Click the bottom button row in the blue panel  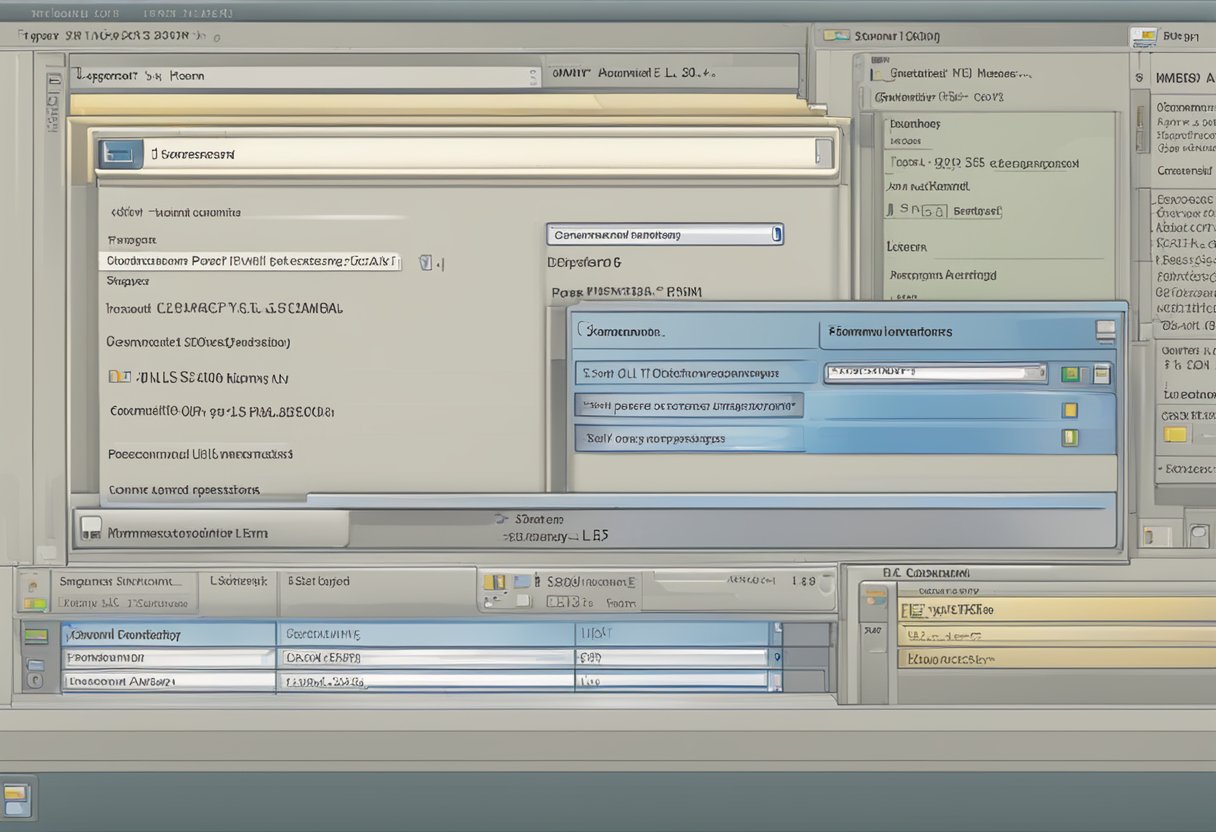click(x=690, y=438)
